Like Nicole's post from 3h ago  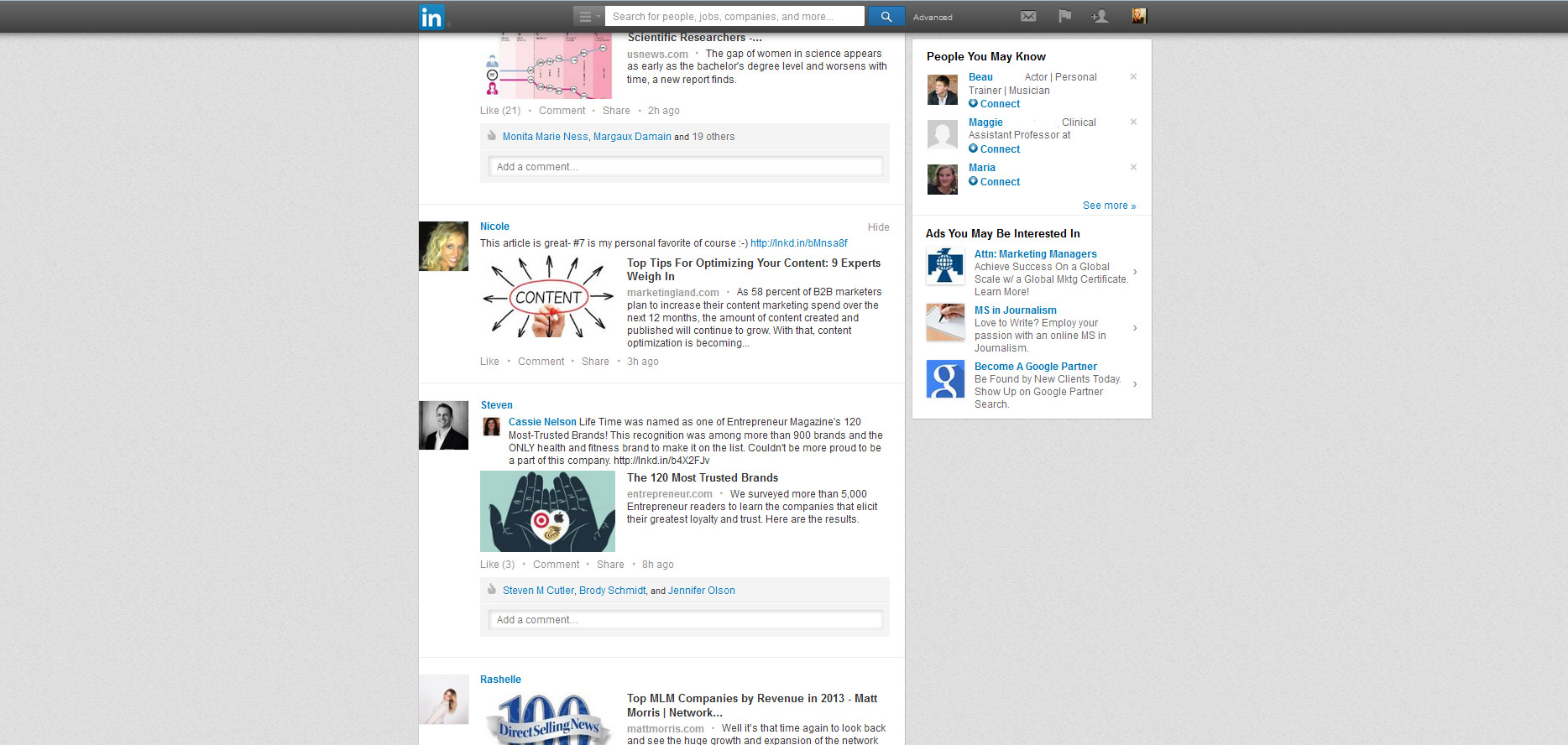[x=489, y=362]
